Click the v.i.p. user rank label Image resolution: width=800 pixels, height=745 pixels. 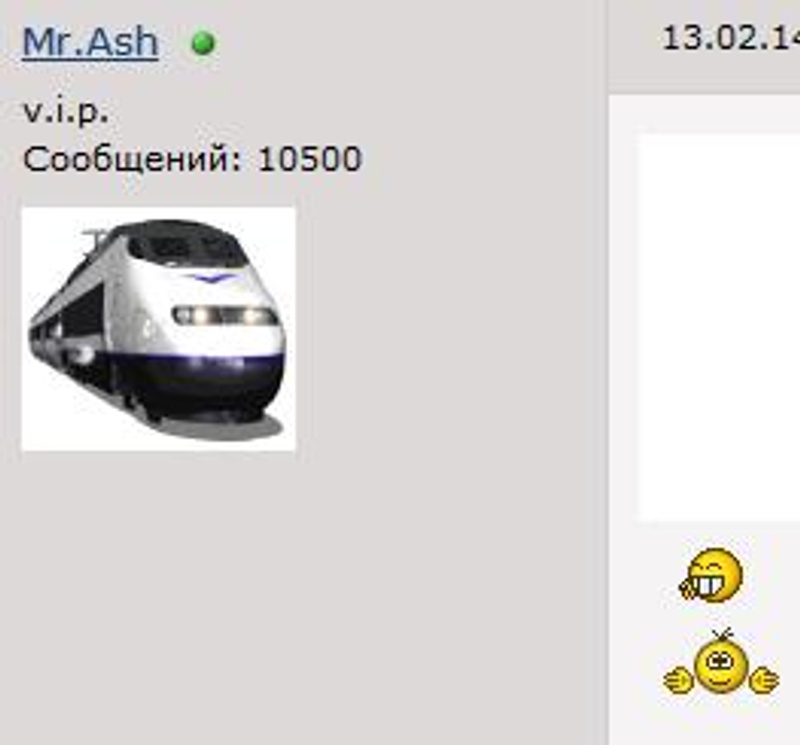click(x=66, y=111)
